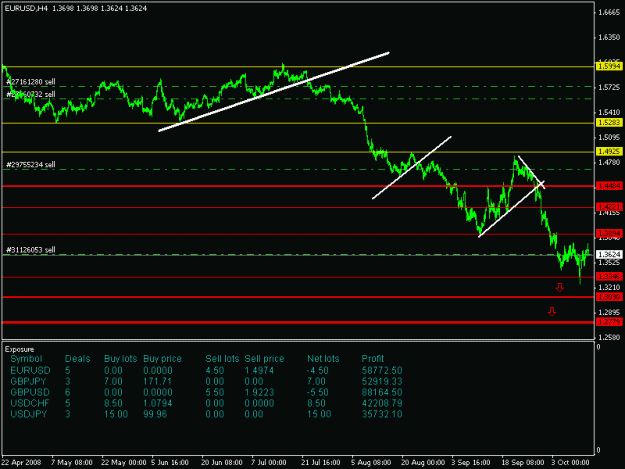This screenshot has height=469, width=625.
Task: Click GBPUSD sell price 1.9223
Action: tap(259, 392)
